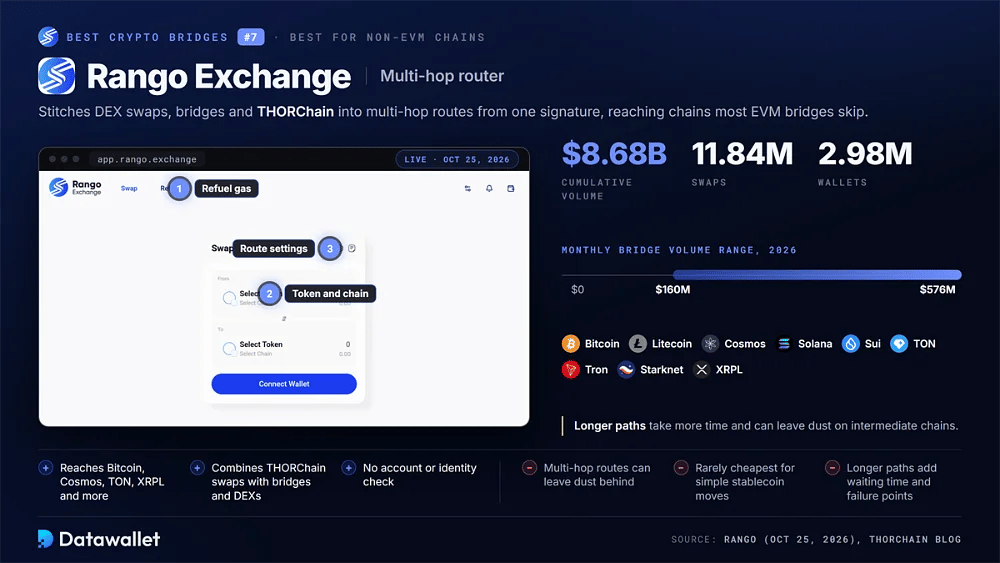Viewport: 1000px width, 563px height.
Task: Click the large Rango Exchange title logo
Action: pyautogui.click(x=57, y=76)
